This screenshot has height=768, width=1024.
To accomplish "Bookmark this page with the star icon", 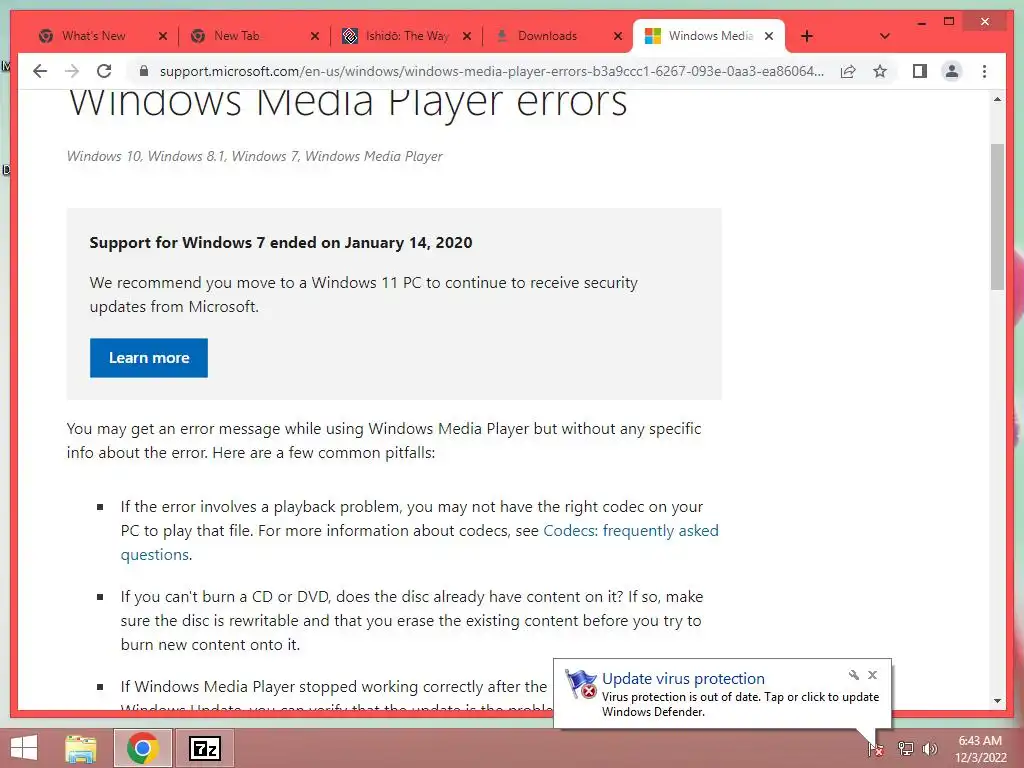I will [880, 71].
